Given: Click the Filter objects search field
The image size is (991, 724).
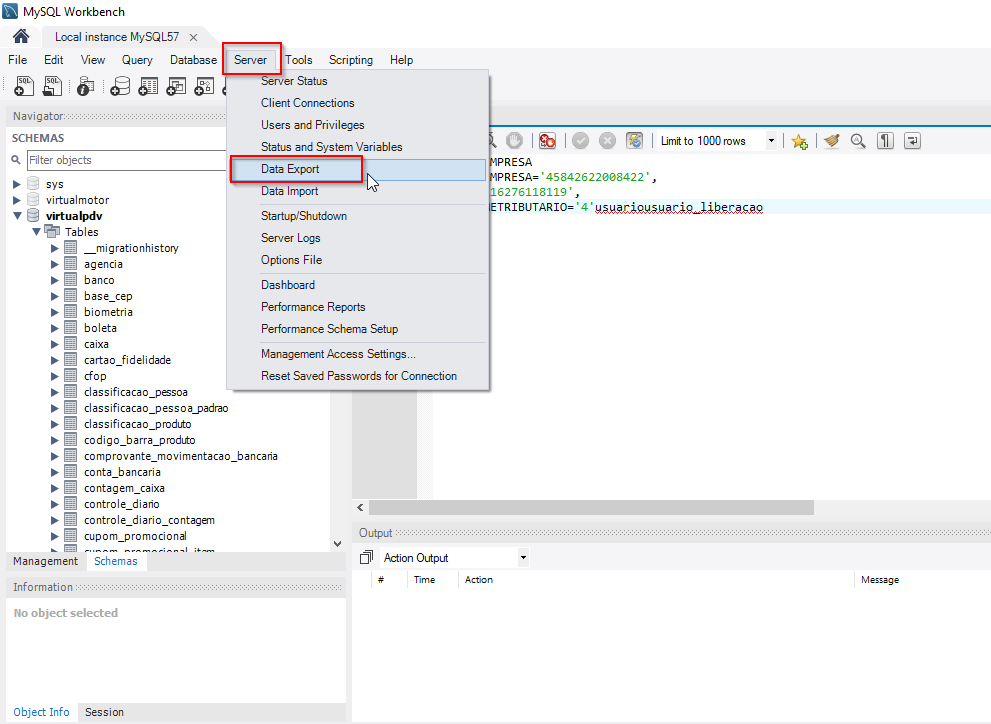Looking at the screenshot, I should [x=126, y=160].
